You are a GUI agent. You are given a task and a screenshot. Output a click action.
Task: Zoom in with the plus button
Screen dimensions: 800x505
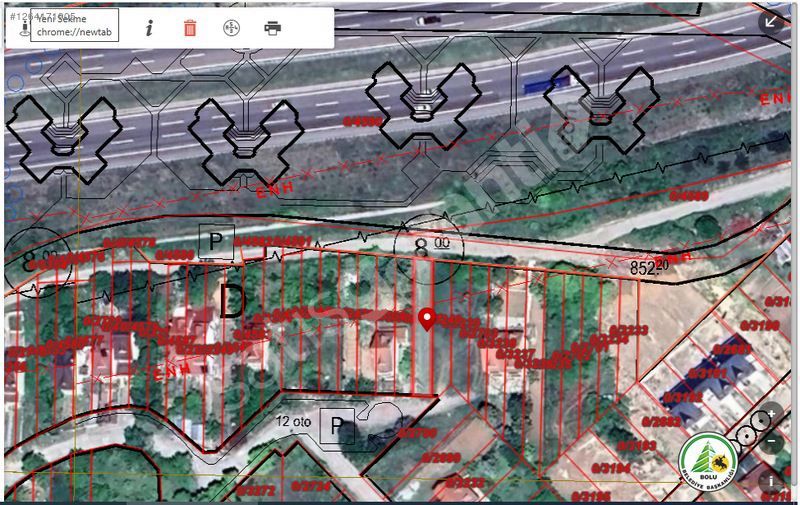[x=771, y=414]
